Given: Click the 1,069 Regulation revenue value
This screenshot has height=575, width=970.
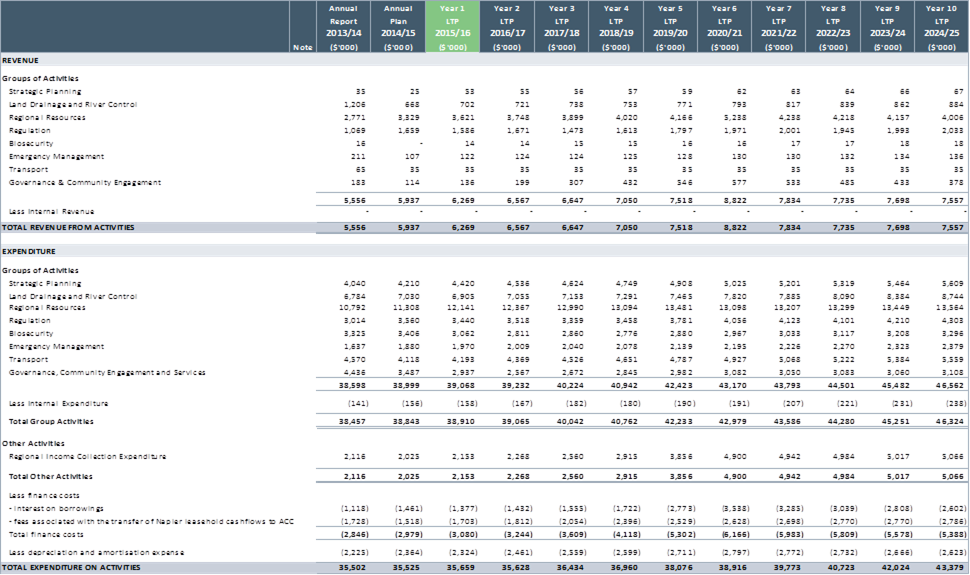Looking at the screenshot, I should pos(356,131).
